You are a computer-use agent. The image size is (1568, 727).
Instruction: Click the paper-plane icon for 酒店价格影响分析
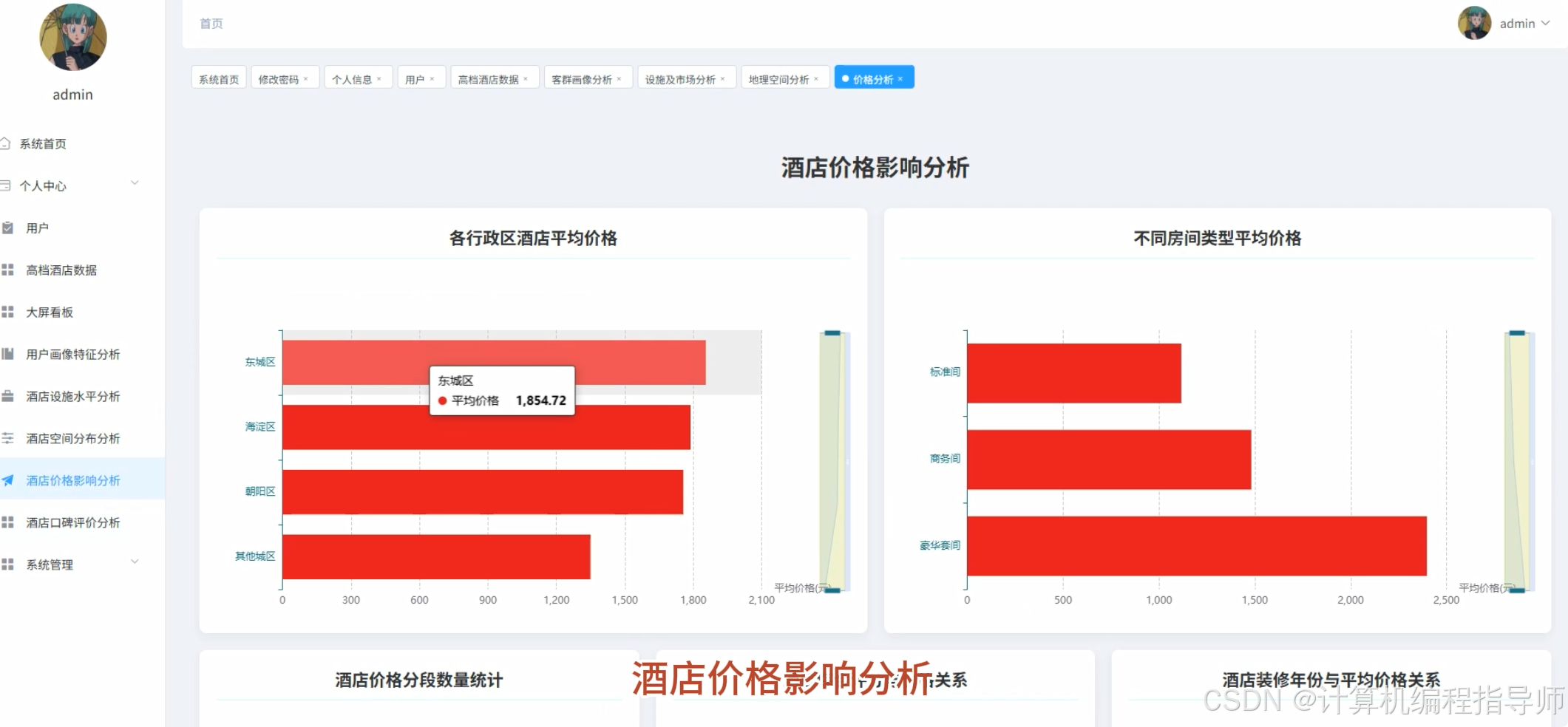click(9, 480)
